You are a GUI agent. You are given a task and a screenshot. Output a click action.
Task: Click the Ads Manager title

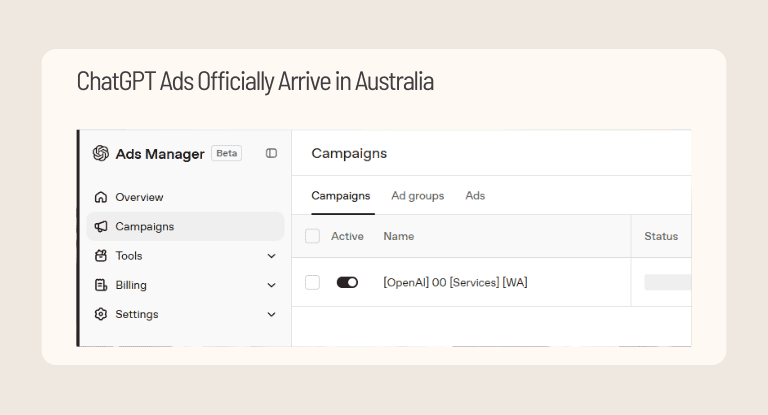pos(160,154)
